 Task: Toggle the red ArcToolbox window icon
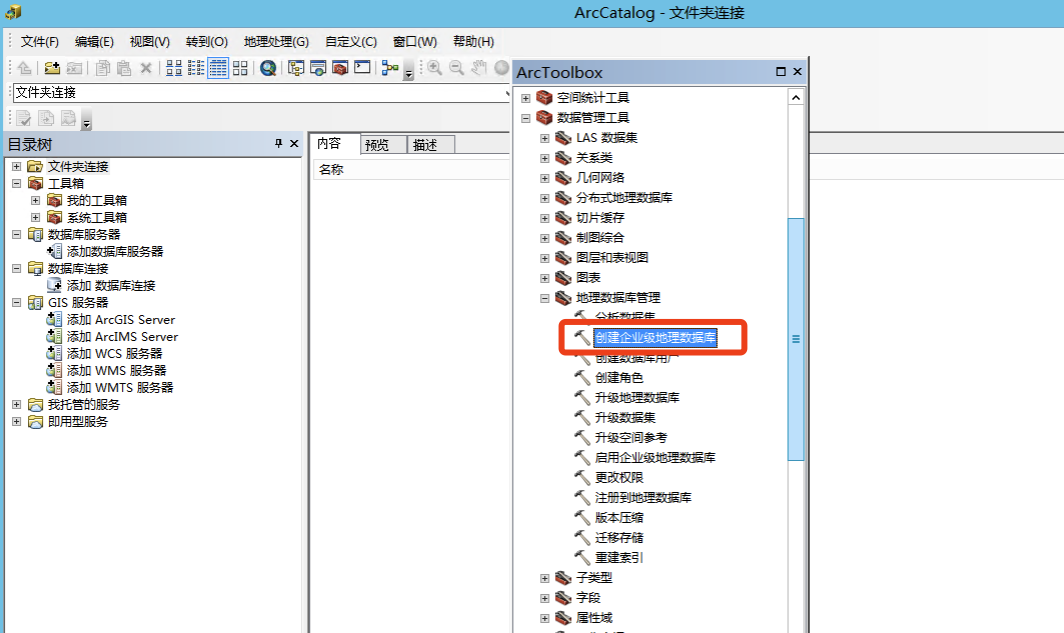(340, 68)
